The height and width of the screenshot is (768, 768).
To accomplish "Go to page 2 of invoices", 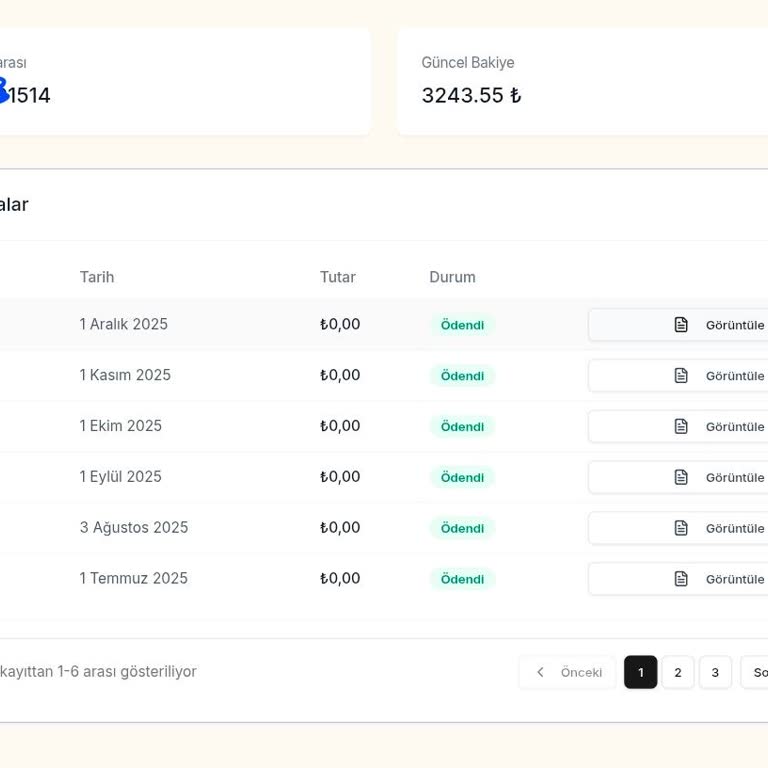I will 677,672.
